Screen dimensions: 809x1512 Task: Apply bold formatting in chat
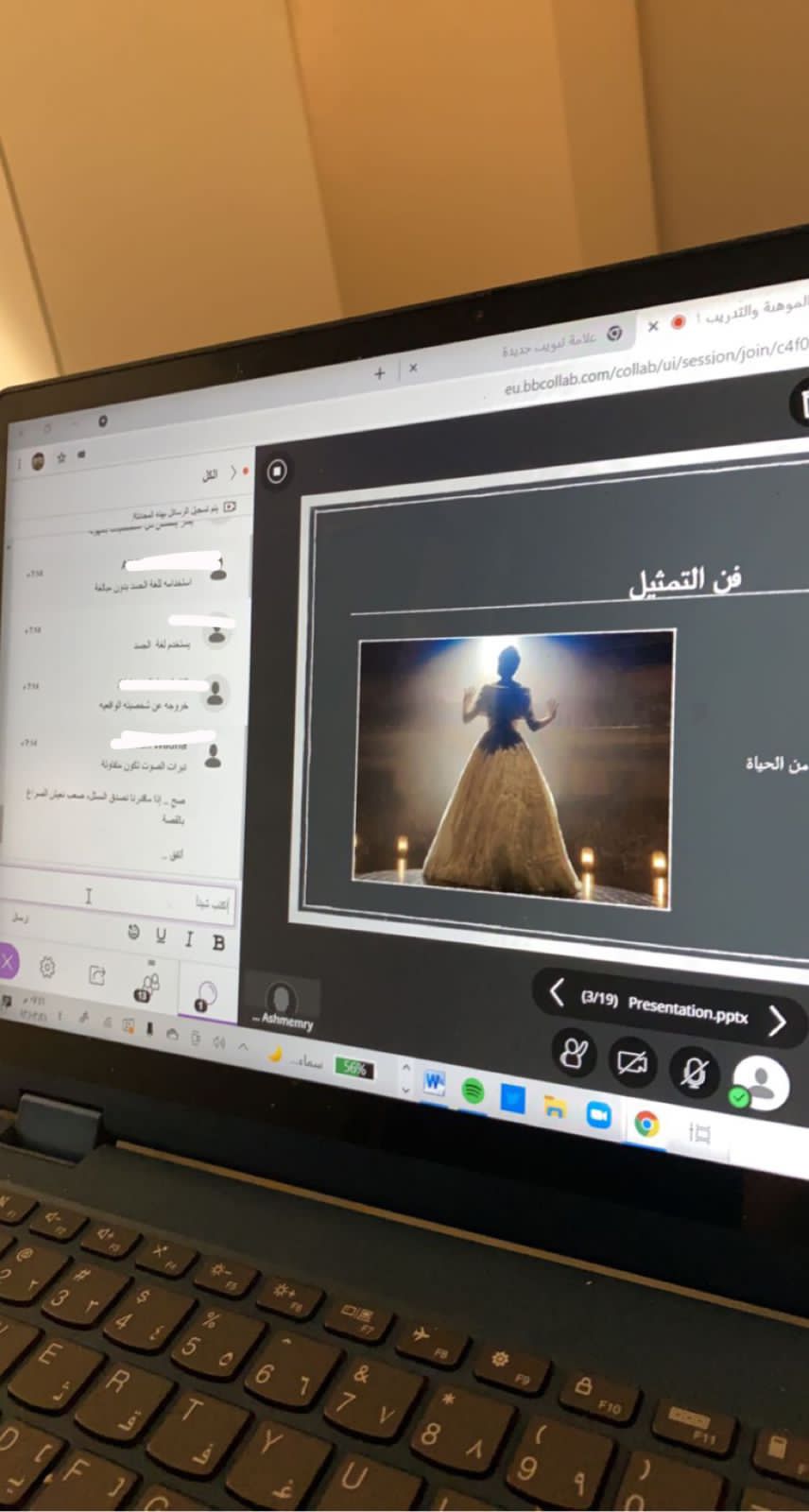[x=218, y=942]
